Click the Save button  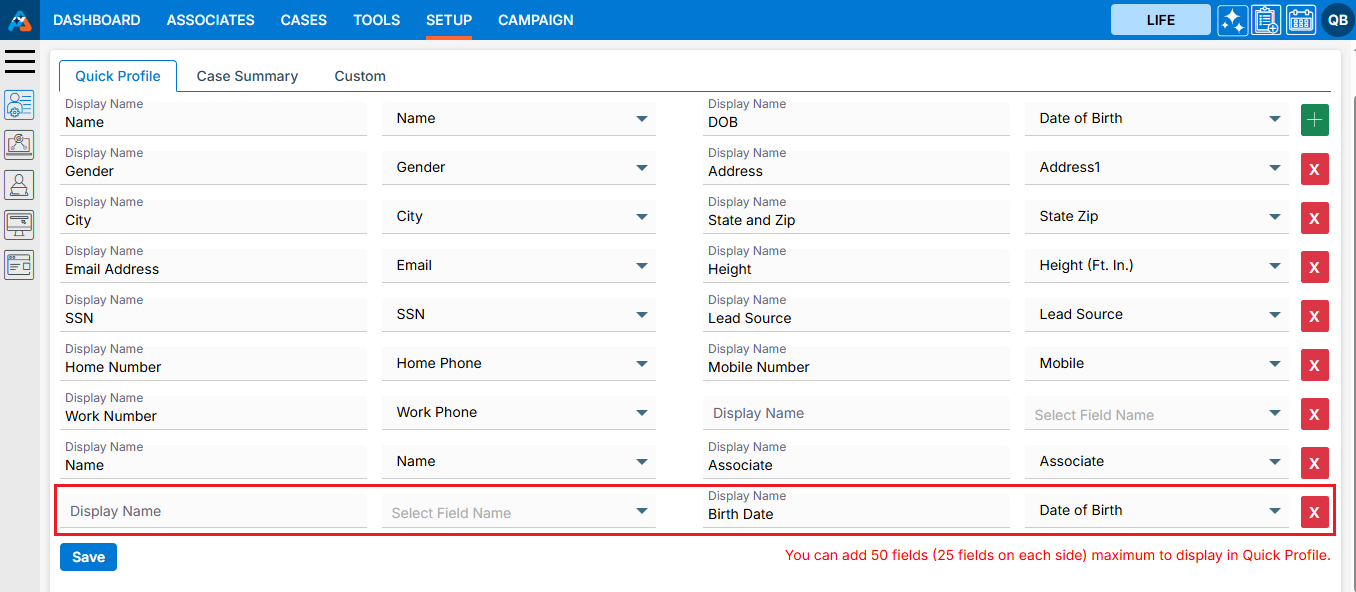point(88,557)
